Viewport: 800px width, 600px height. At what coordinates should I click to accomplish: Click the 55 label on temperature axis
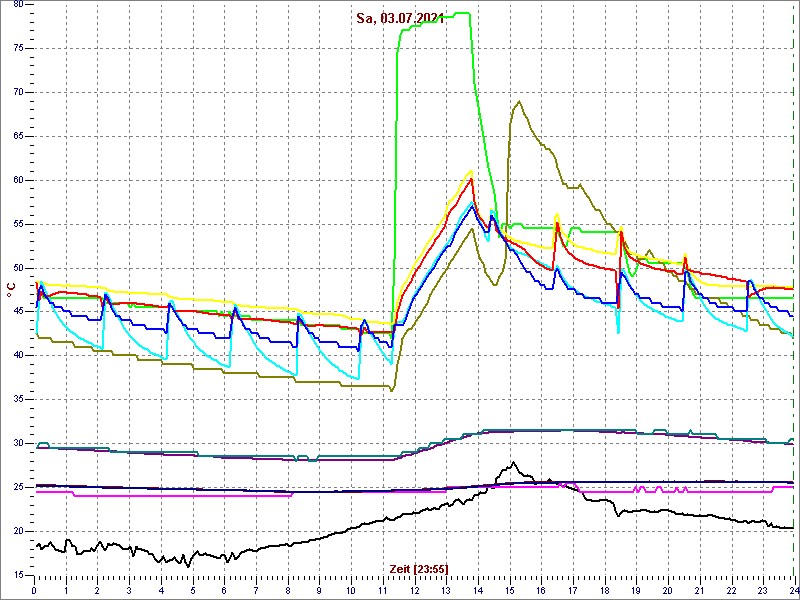[16, 224]
